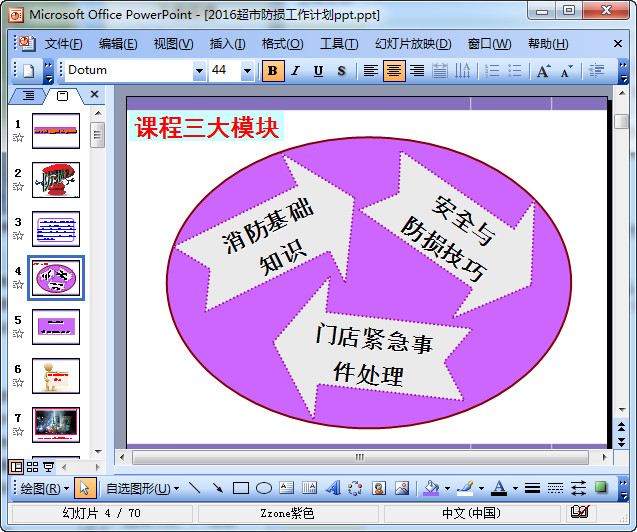Viewport: 637px width, 532px height.
Task: Toggle Bold formatting
Action: point(273,71)
